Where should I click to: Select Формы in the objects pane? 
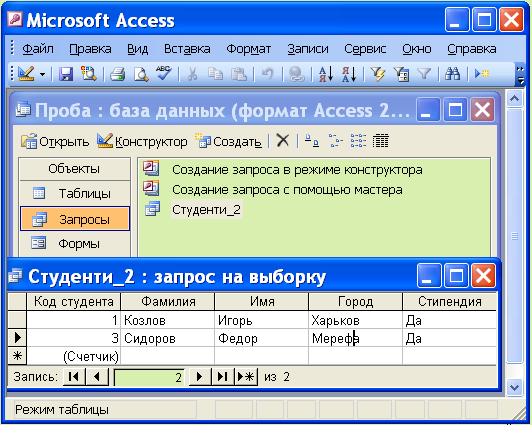(x=75, y=244)
